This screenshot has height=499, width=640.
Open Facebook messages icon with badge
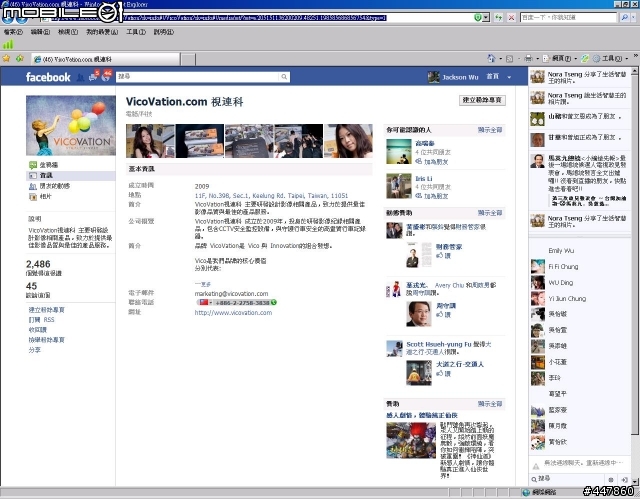coord(93,76)
